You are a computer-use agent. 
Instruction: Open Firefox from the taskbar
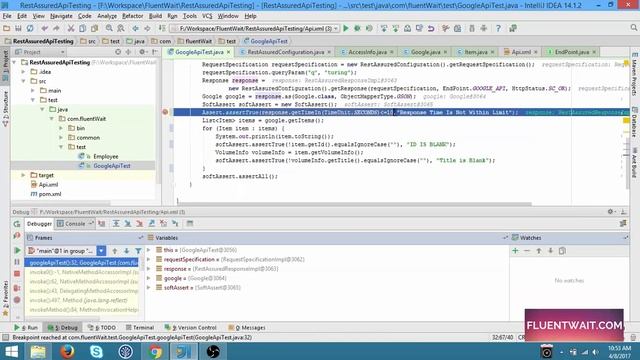coord(67,351)
